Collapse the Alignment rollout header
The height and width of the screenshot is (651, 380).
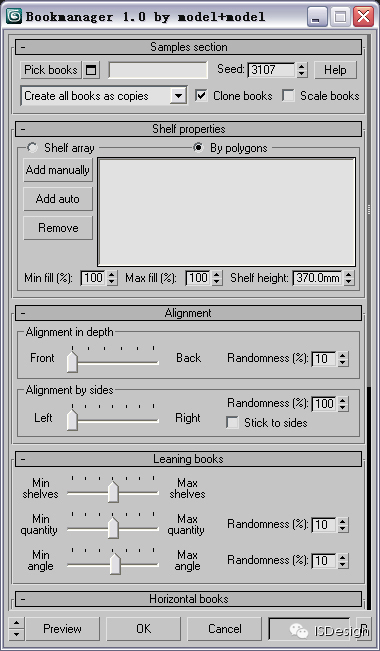pos(189,313)
